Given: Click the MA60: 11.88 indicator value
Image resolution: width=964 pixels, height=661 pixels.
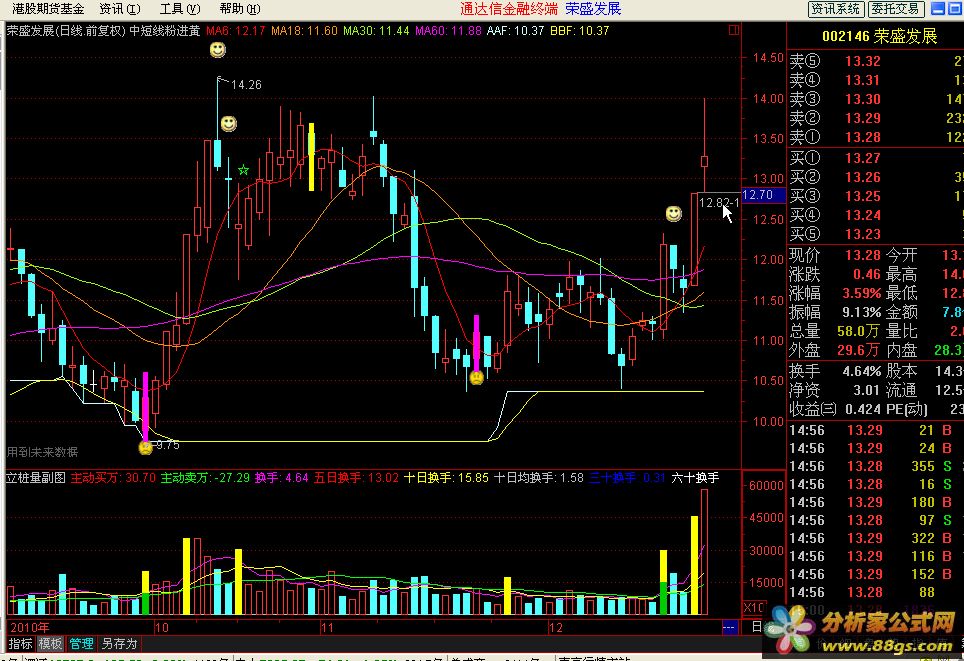Looking at the screenshot, I should point(448,30).
